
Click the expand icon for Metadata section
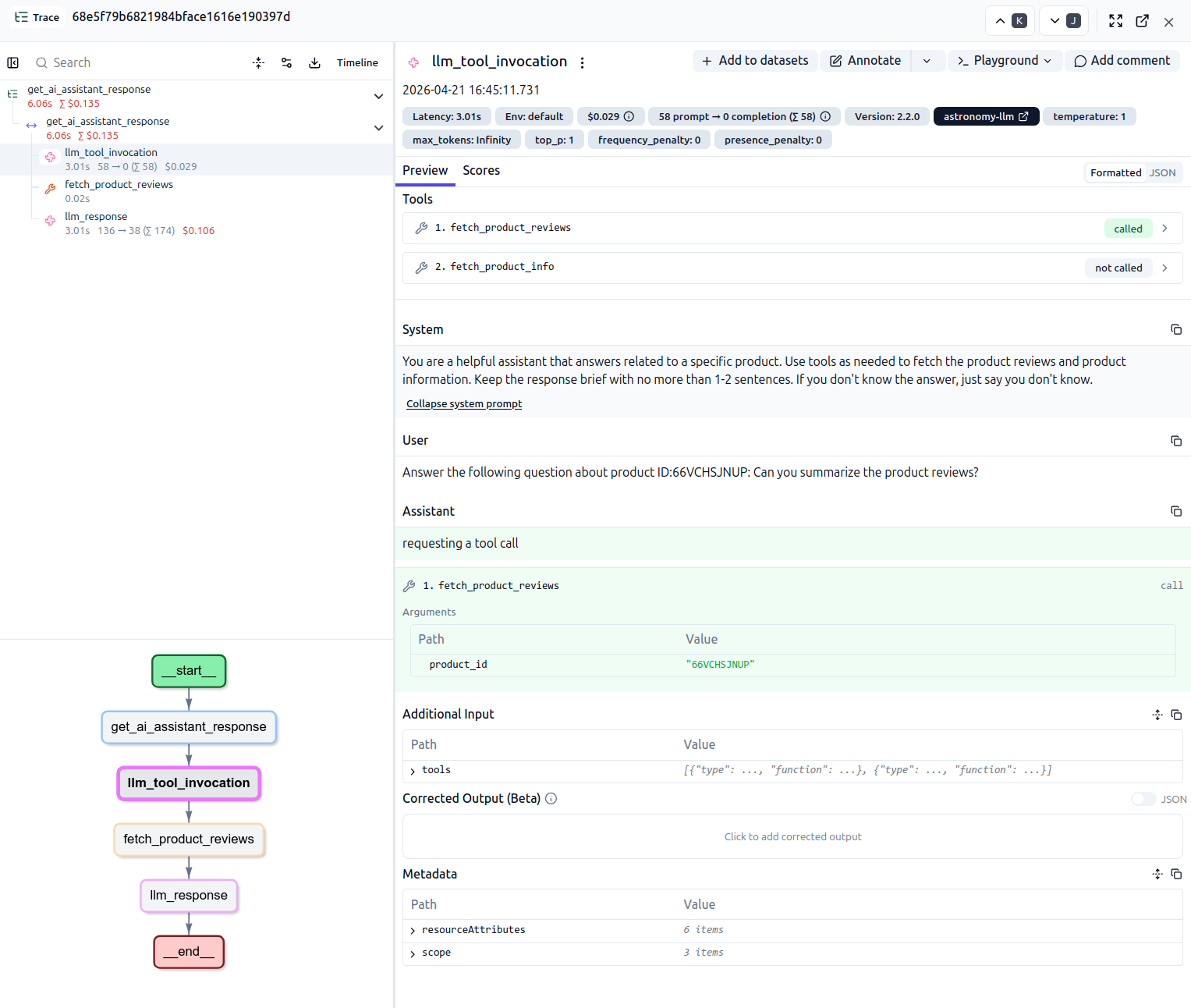point(1157,874)
